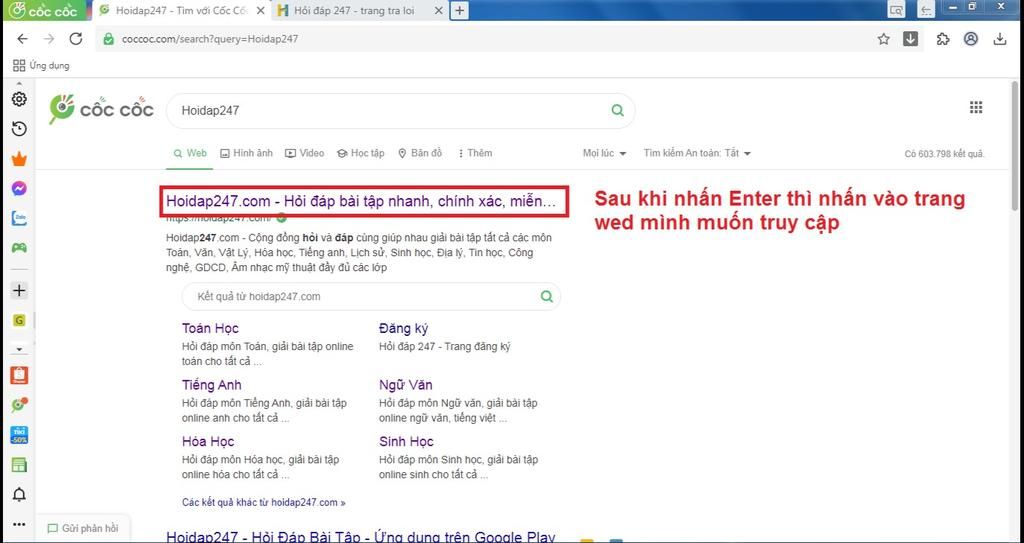
Task: Click the address bar URL
Action: [x=210, y=39]
